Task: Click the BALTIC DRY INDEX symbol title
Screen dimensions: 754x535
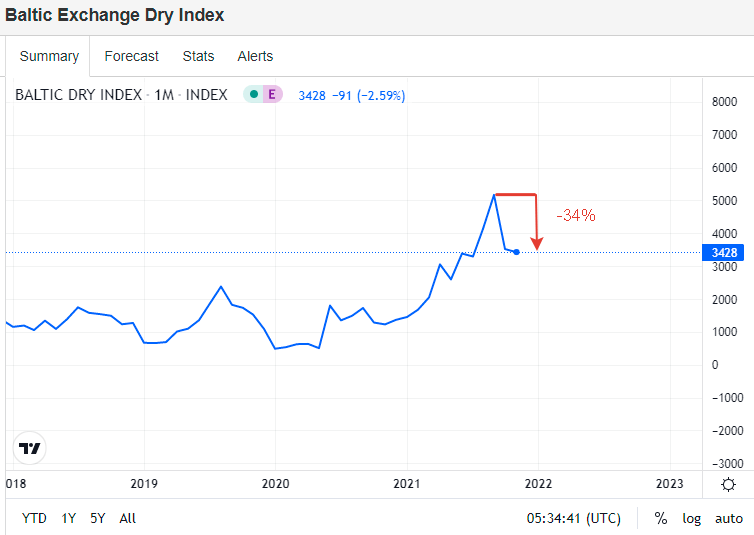Action: click(x=78, y=95)
